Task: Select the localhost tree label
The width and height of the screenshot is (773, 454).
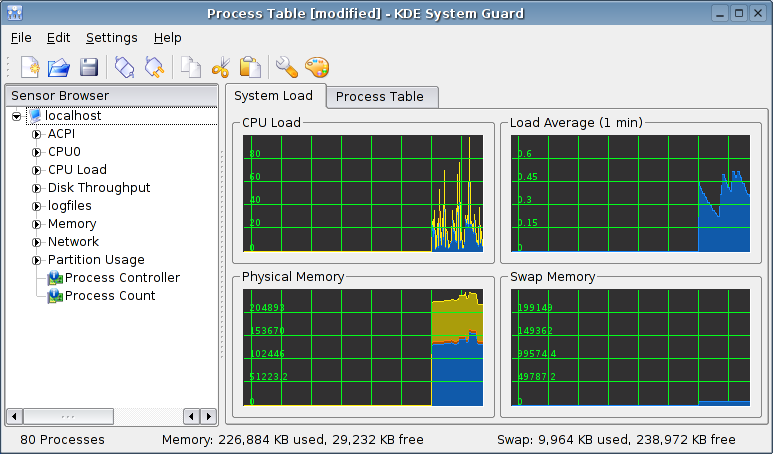Action: point(73,116)
